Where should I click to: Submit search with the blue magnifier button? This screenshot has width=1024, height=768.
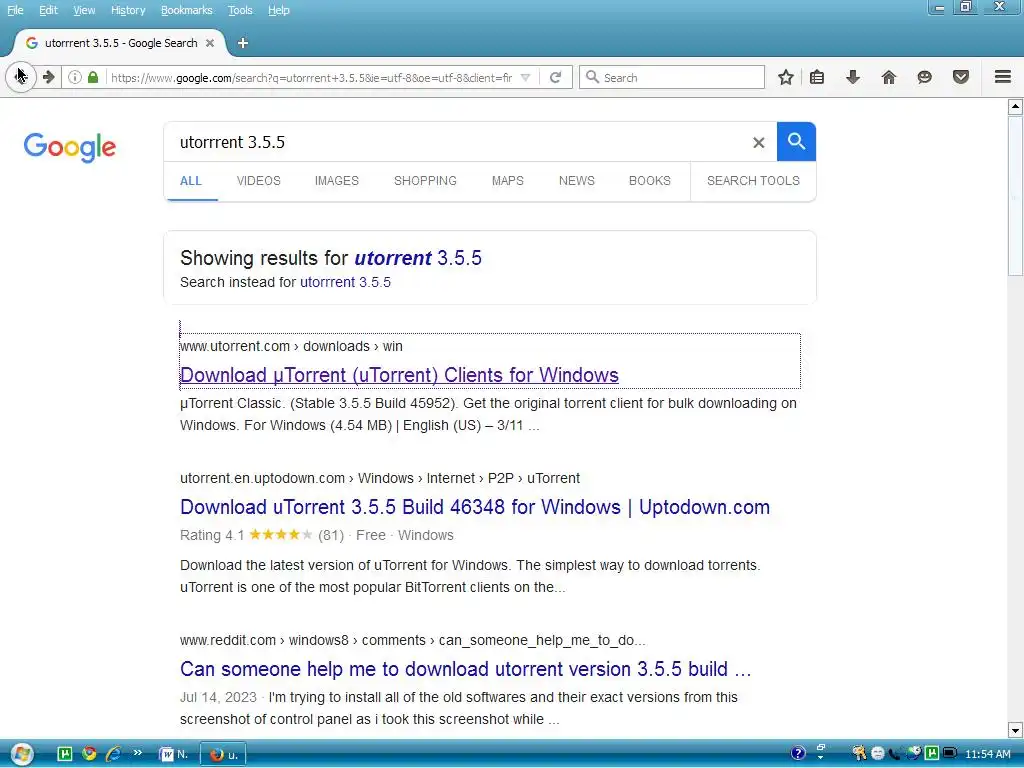[x=796, y=141]
